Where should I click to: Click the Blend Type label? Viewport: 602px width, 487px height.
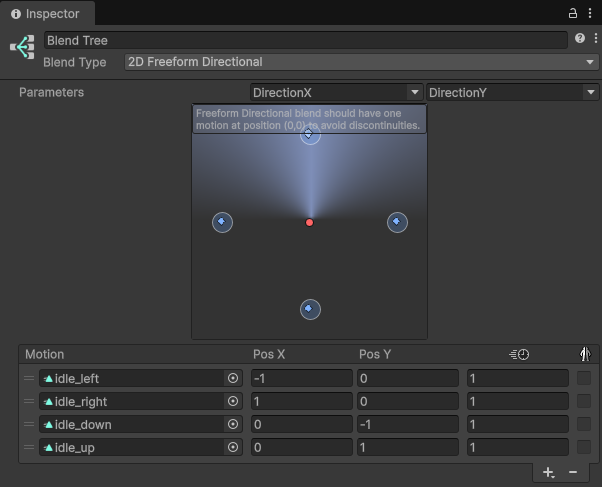74,62
